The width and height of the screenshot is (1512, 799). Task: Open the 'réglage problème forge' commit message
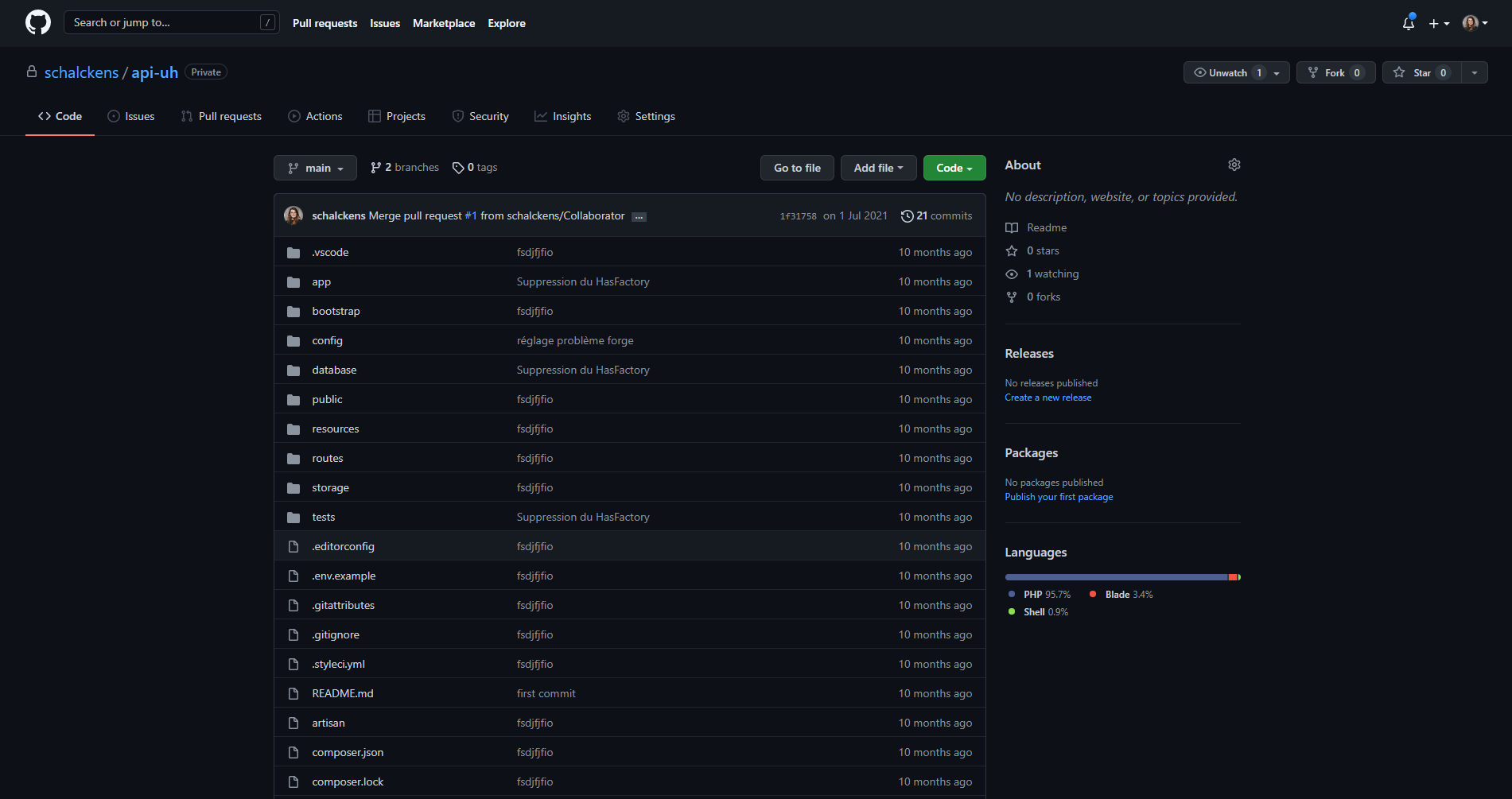point(575,340)
